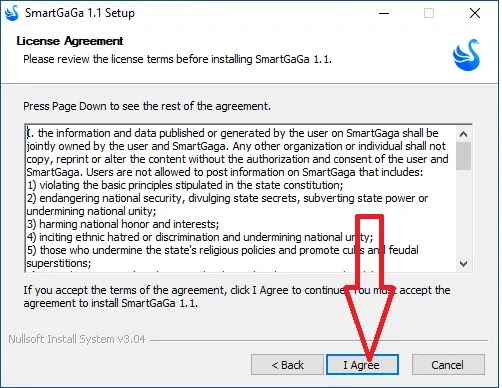Click the license text scrollbar thumb

click(463, 156)
